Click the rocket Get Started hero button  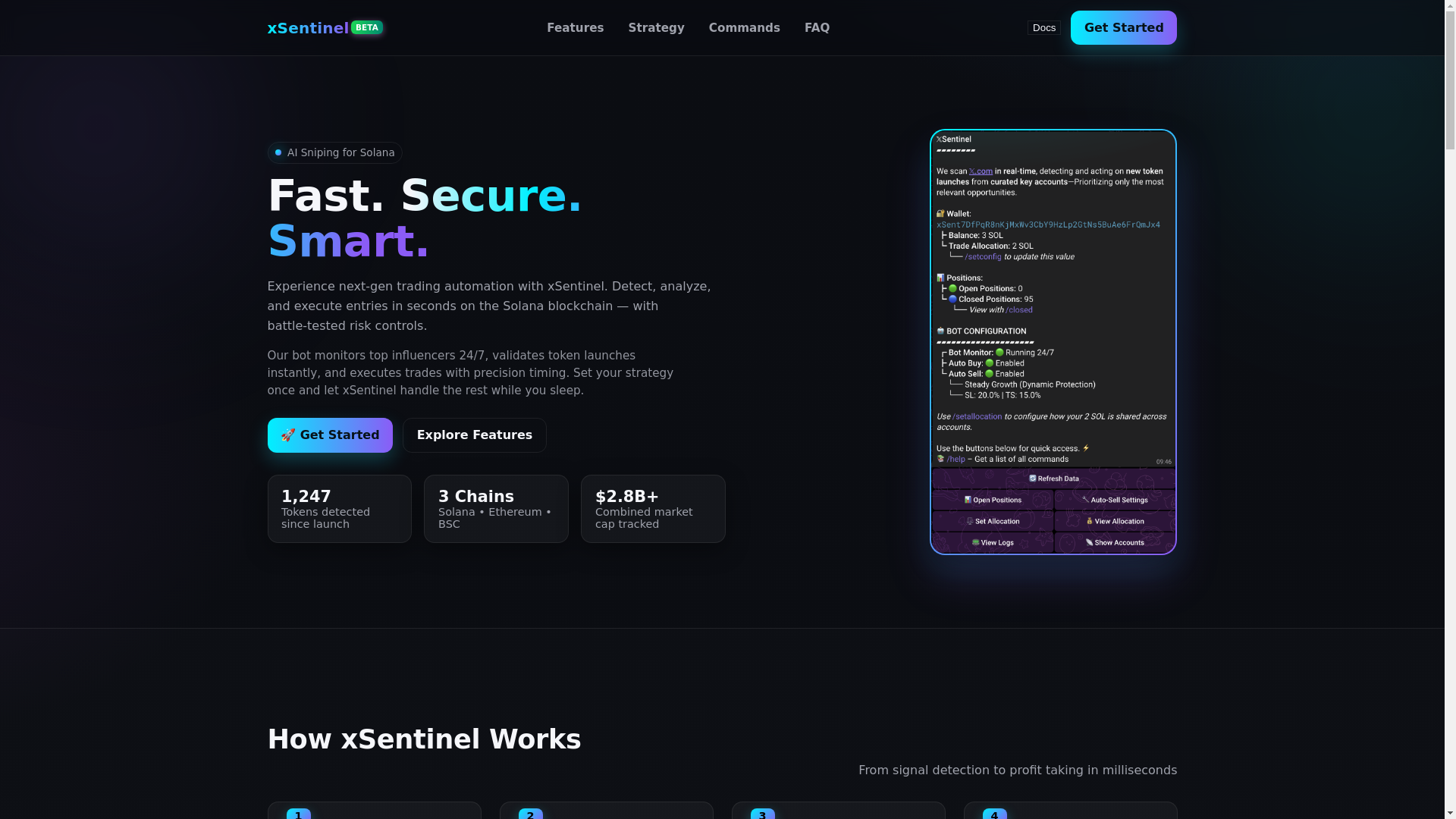330,435
